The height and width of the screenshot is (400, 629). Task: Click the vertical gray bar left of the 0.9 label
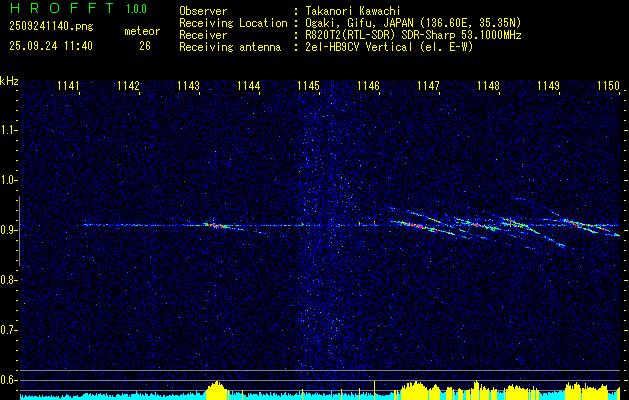click(20, 231)
